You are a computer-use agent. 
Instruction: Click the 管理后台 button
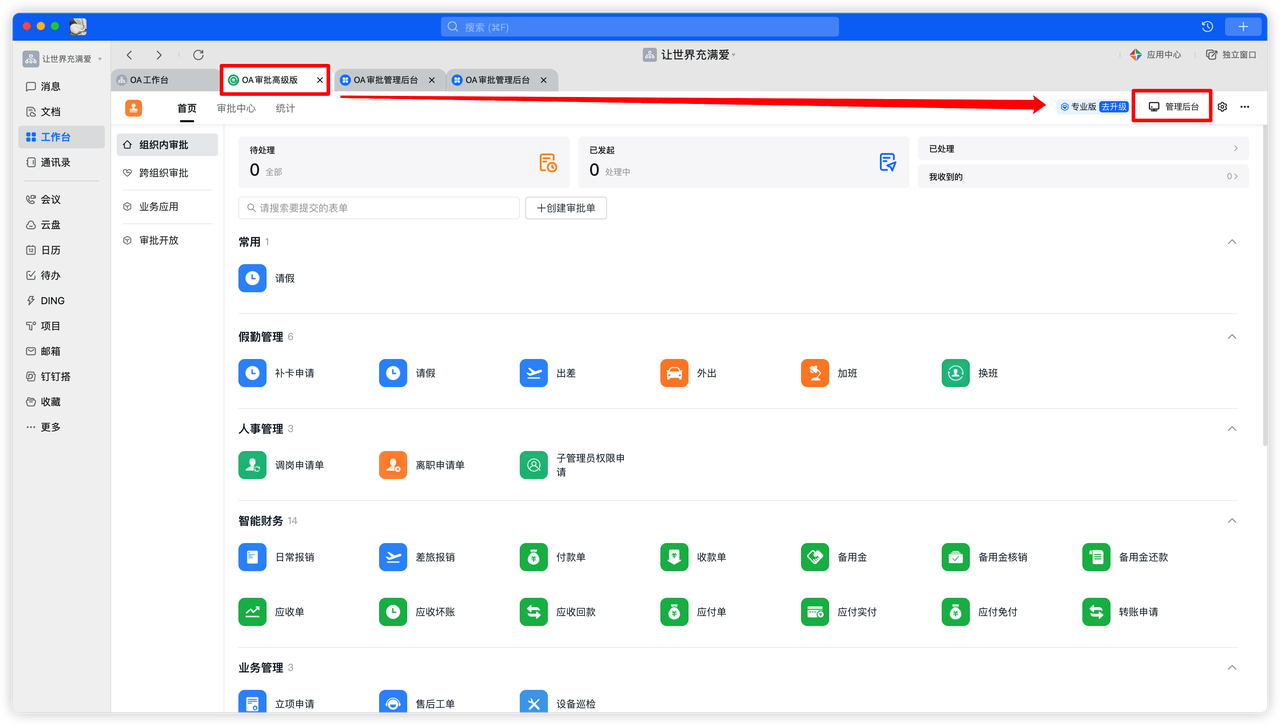1173,106
